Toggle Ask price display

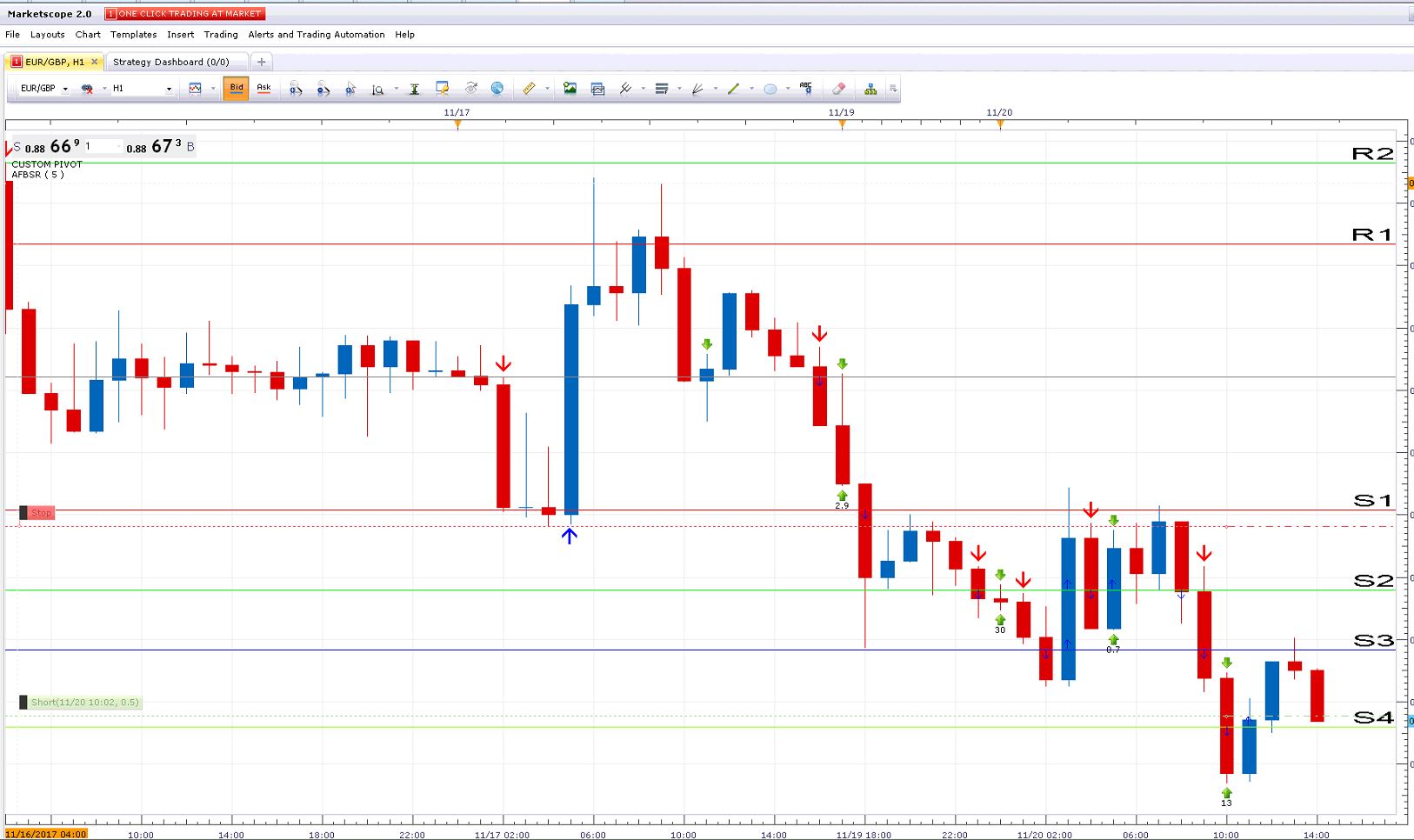263,89
